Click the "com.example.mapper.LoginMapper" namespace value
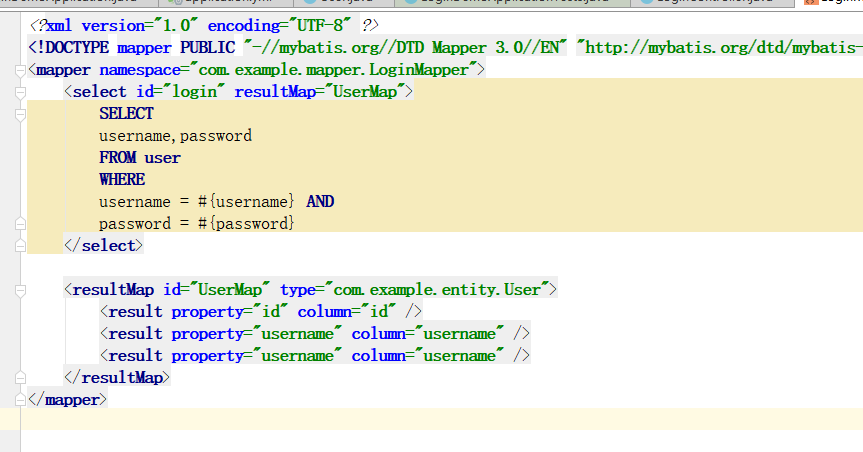 click(x=333, y=70)
